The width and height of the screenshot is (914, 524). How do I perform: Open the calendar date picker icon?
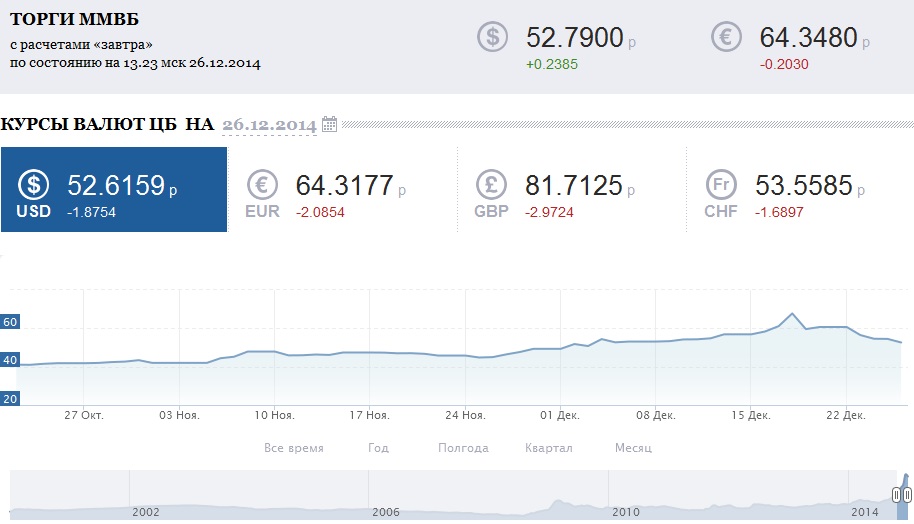click(x=329, y=124)
